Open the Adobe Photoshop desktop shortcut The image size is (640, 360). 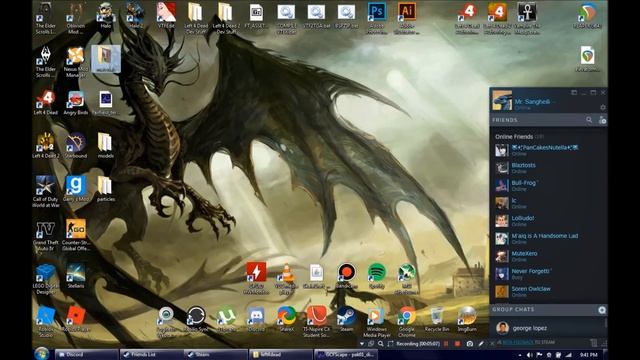(x=377, y=18)
